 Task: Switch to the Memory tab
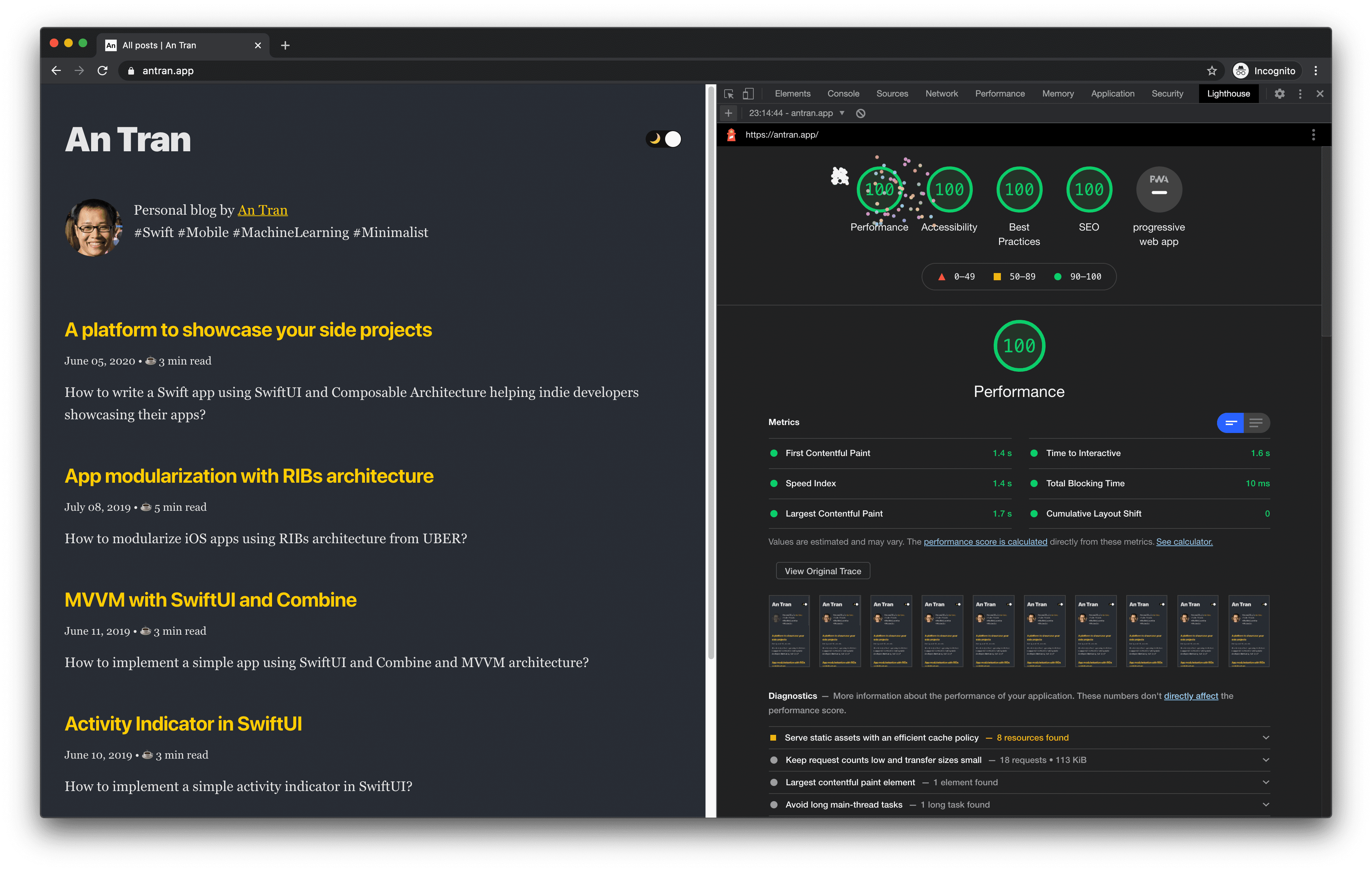tap(1057, 93)
